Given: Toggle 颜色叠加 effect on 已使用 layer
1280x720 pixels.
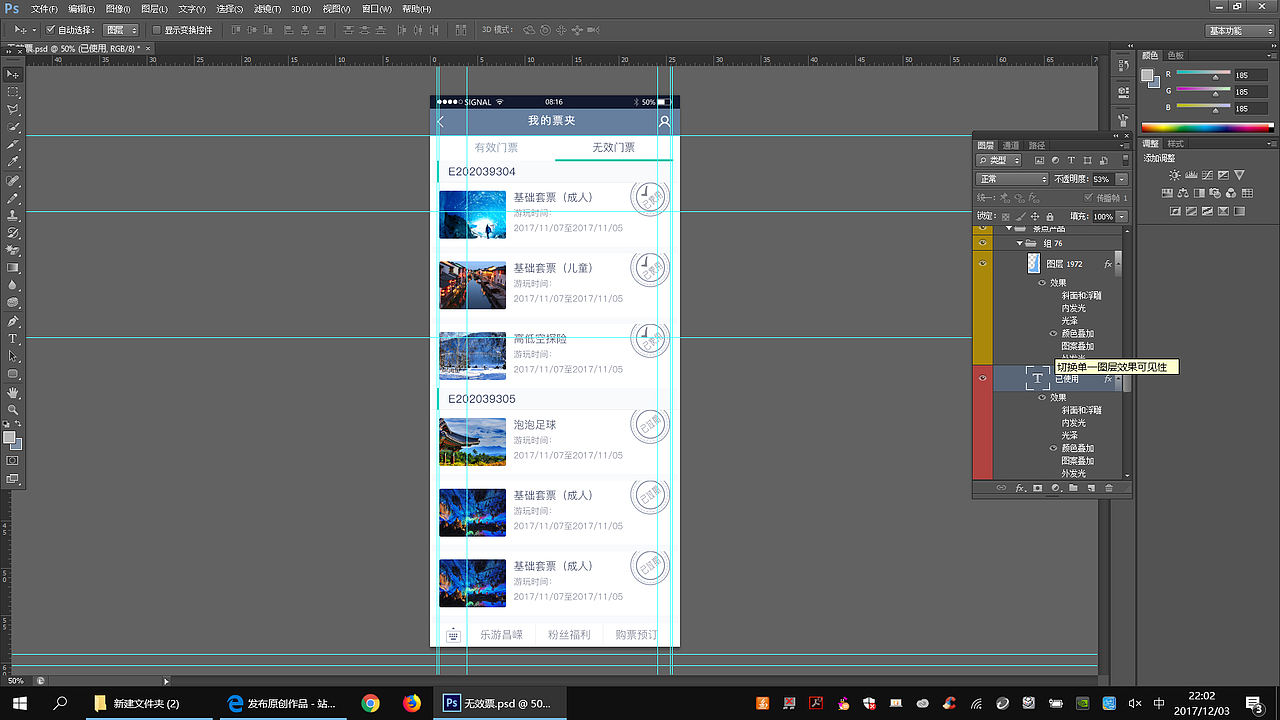Looking at the screenshot, I should click(1053, 448).
